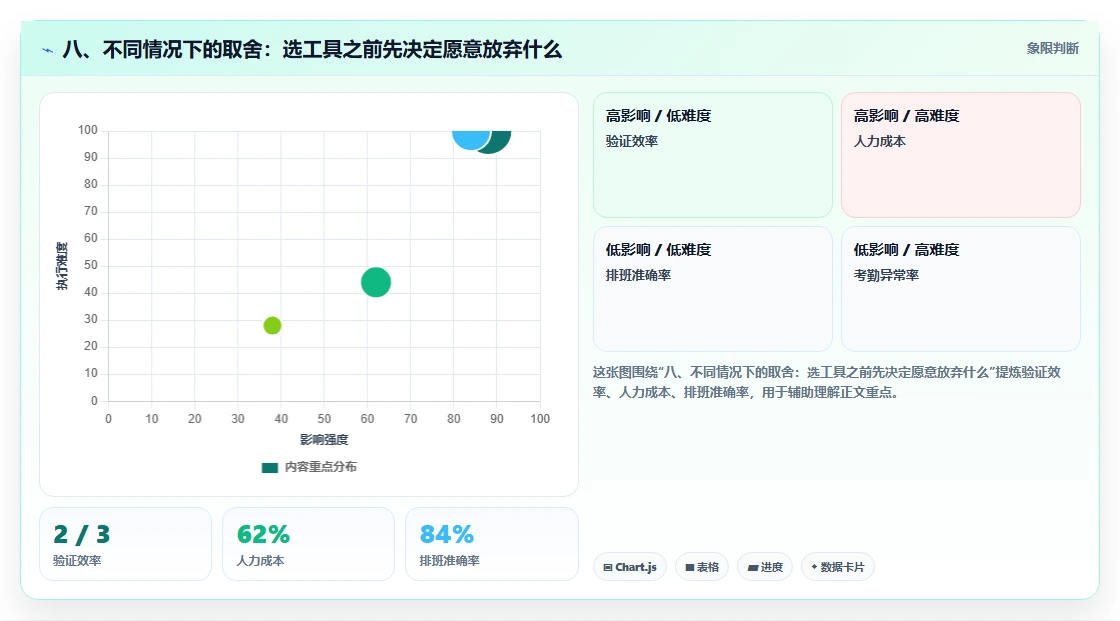1120x621 pixels.
Task: Click the icon in the 进度 tag
Action: coord(753,567)
